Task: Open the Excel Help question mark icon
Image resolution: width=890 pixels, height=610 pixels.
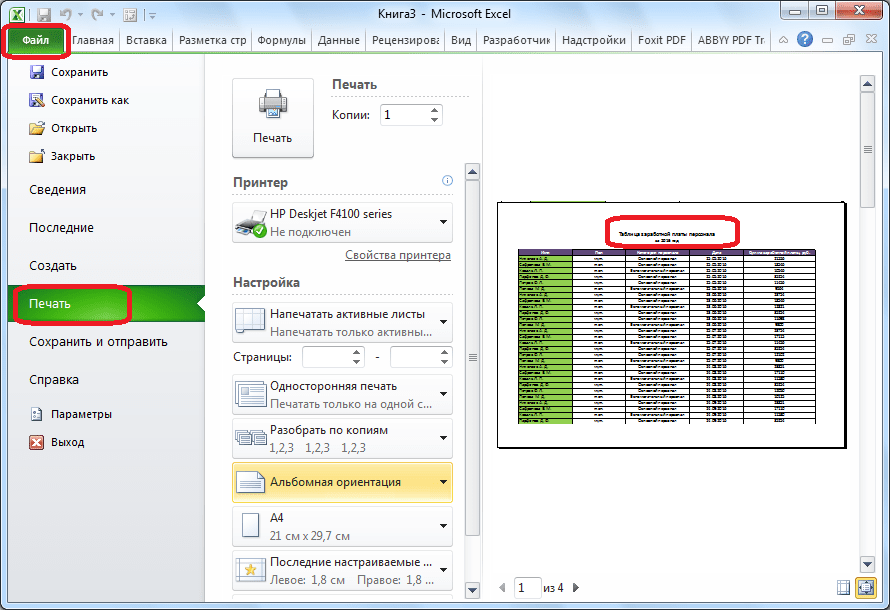Action: [804, 40]
